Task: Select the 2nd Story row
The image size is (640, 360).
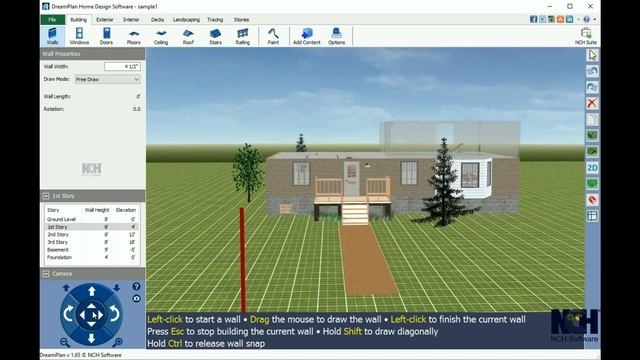Action: (91, 235)
